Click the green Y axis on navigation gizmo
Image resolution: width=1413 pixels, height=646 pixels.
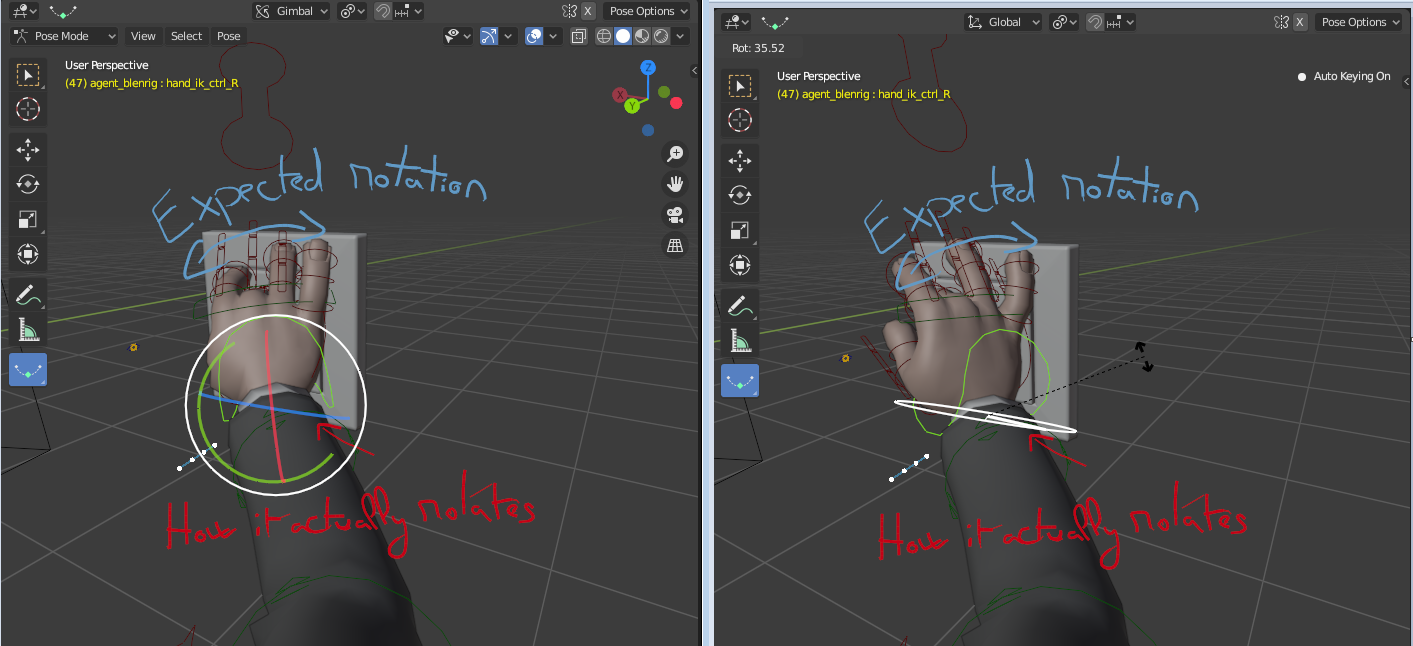pos(632,105)
